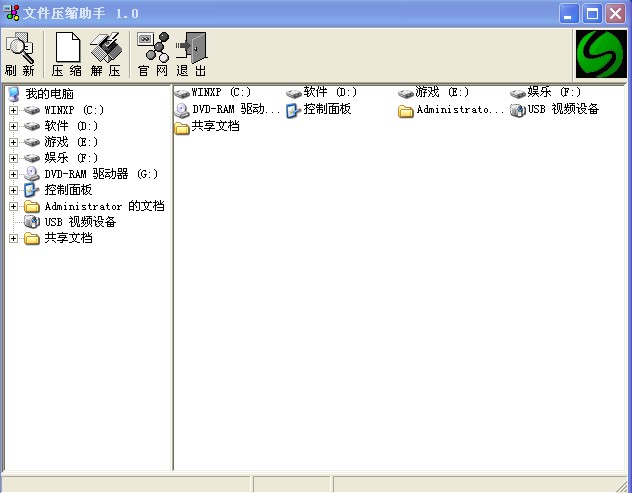Select WINXP (C:) label in left tree
This screenshot has width=632, height=493.
click(x=74, y=110)
